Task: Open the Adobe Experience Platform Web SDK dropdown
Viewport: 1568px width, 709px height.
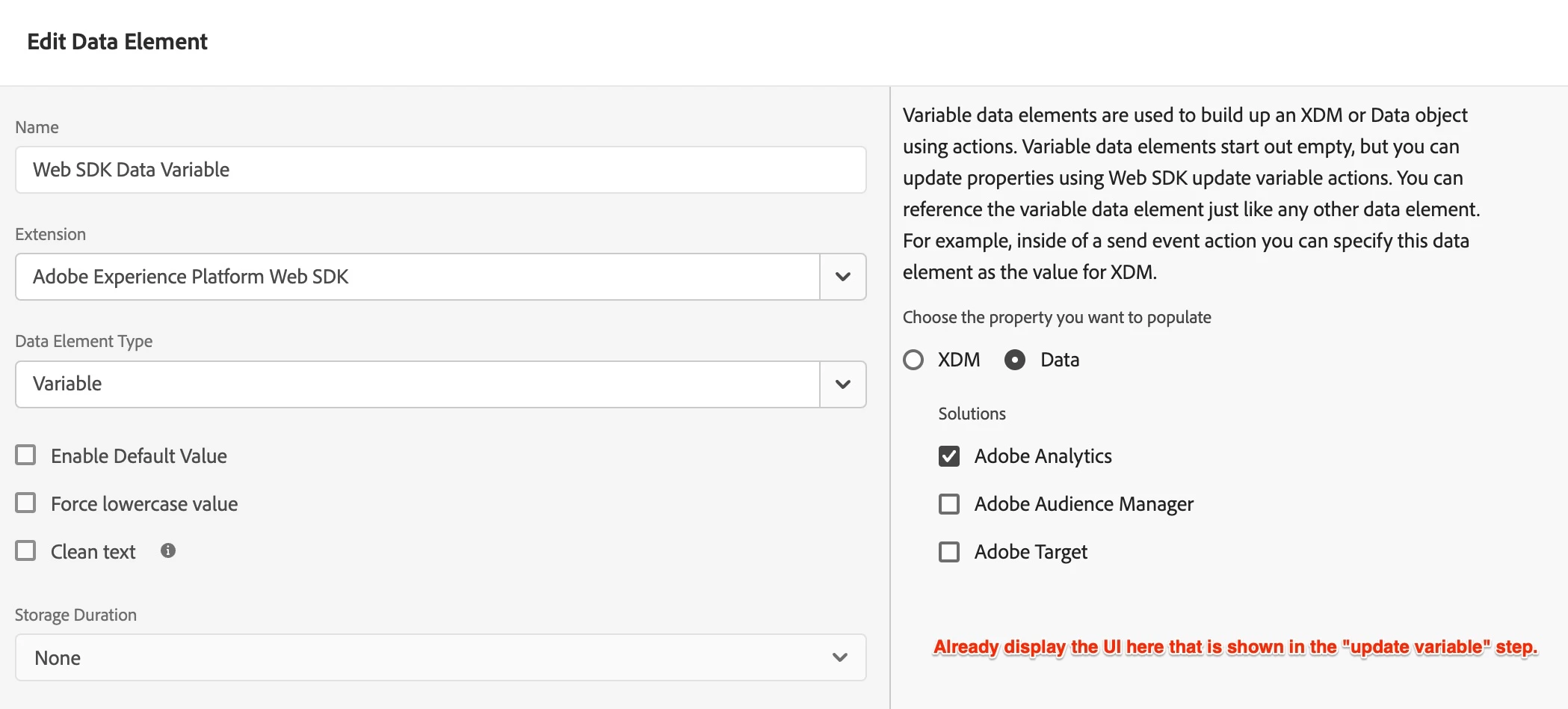Action: coord(417,277)
